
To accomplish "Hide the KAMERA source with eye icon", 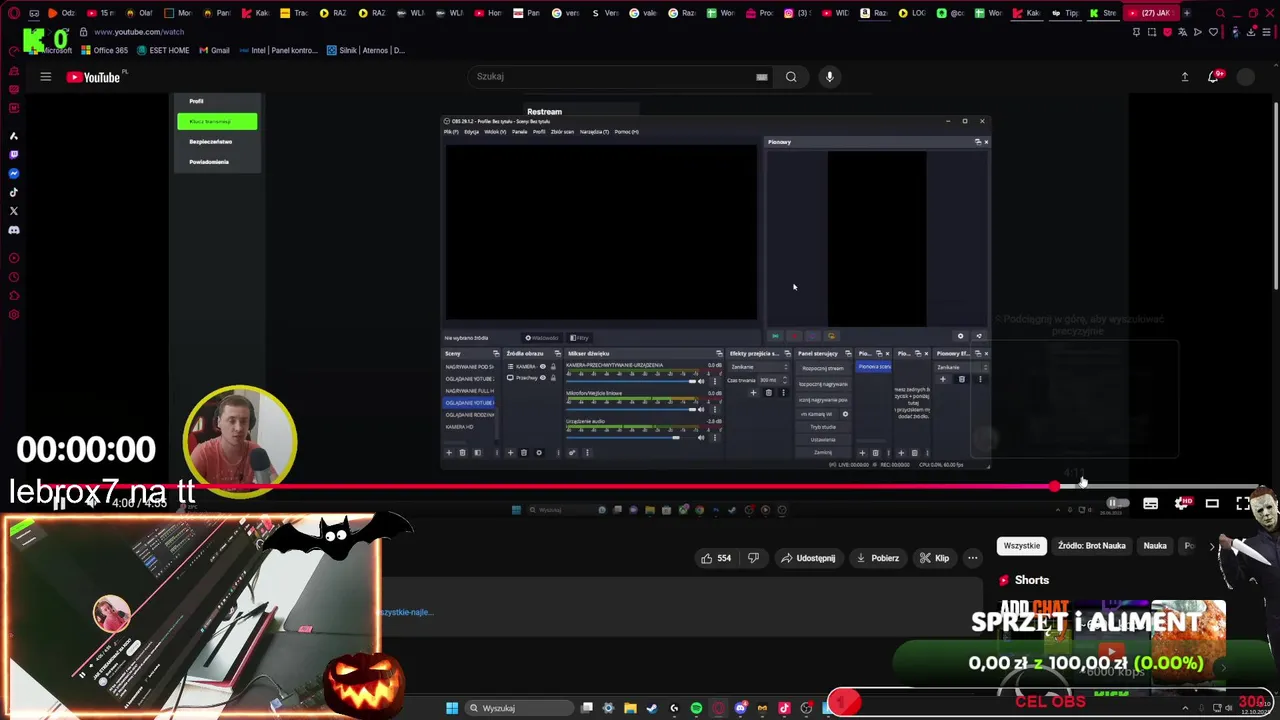I will 543,367.
